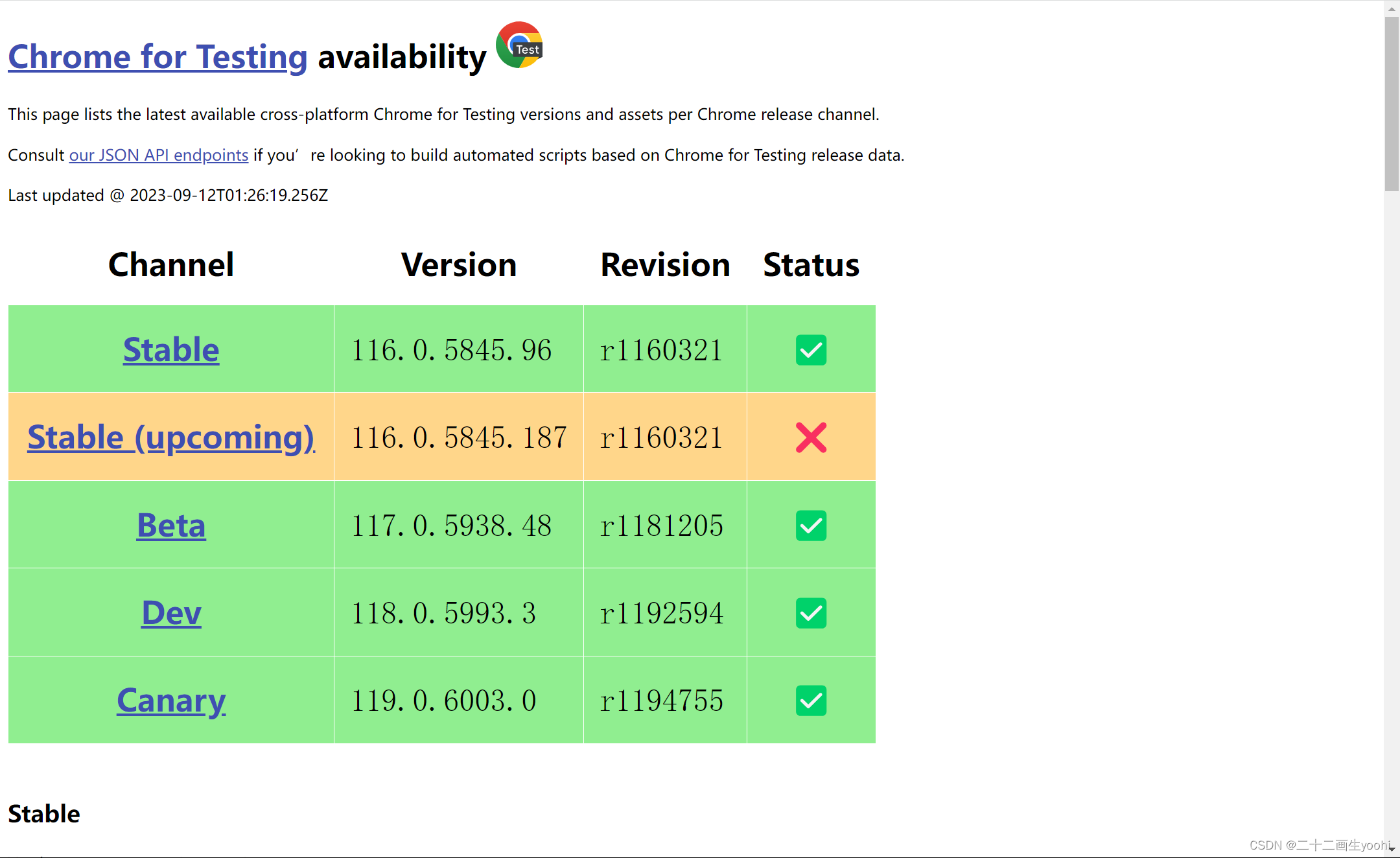Click the checkmark icon in the Beta row
Viewport: 1400px width, 858px height.
click(811, 525)
